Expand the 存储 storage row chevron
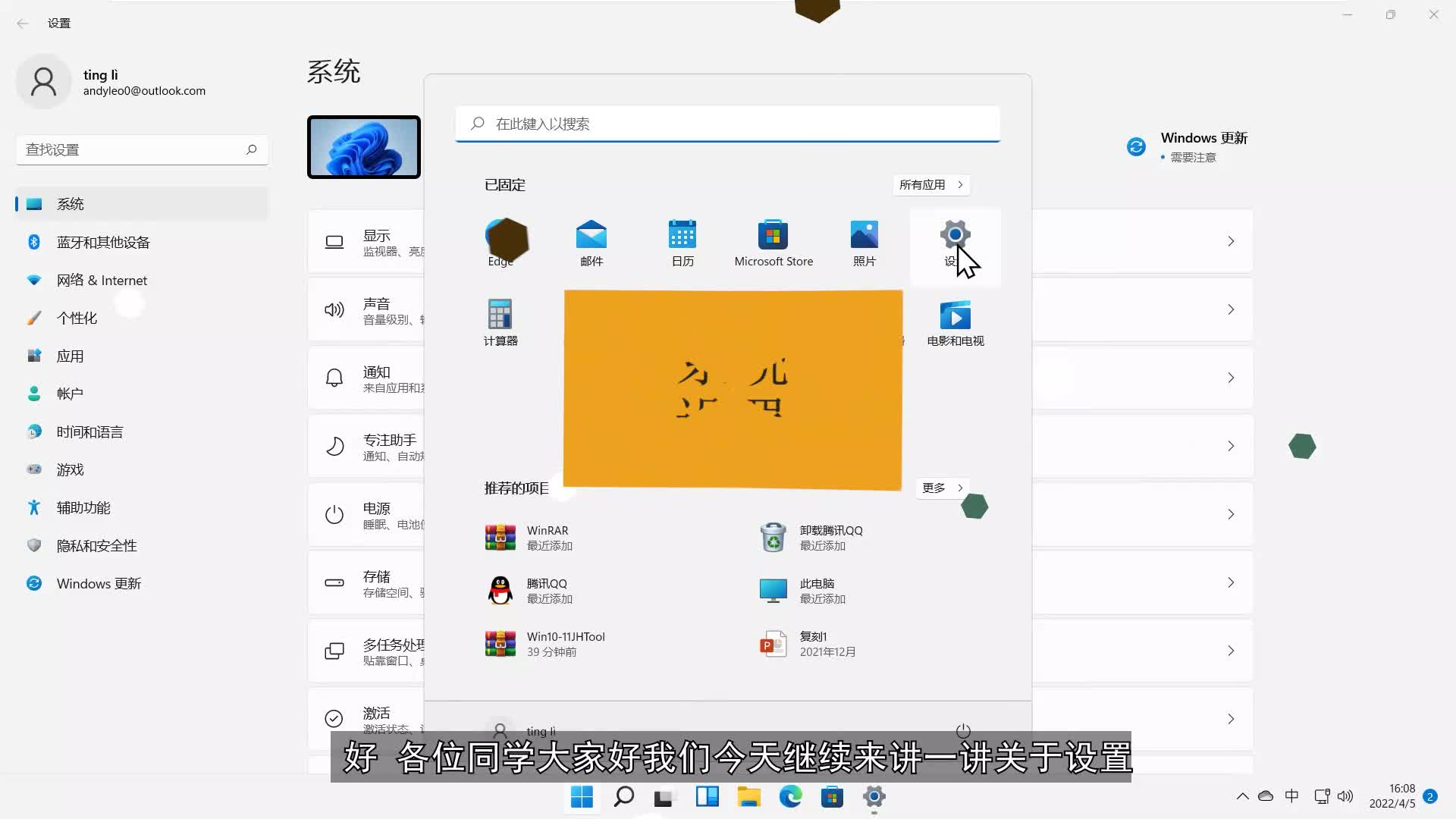Image resolution: width=1456 pixels, height=819 pixels. pos(1231,582)
